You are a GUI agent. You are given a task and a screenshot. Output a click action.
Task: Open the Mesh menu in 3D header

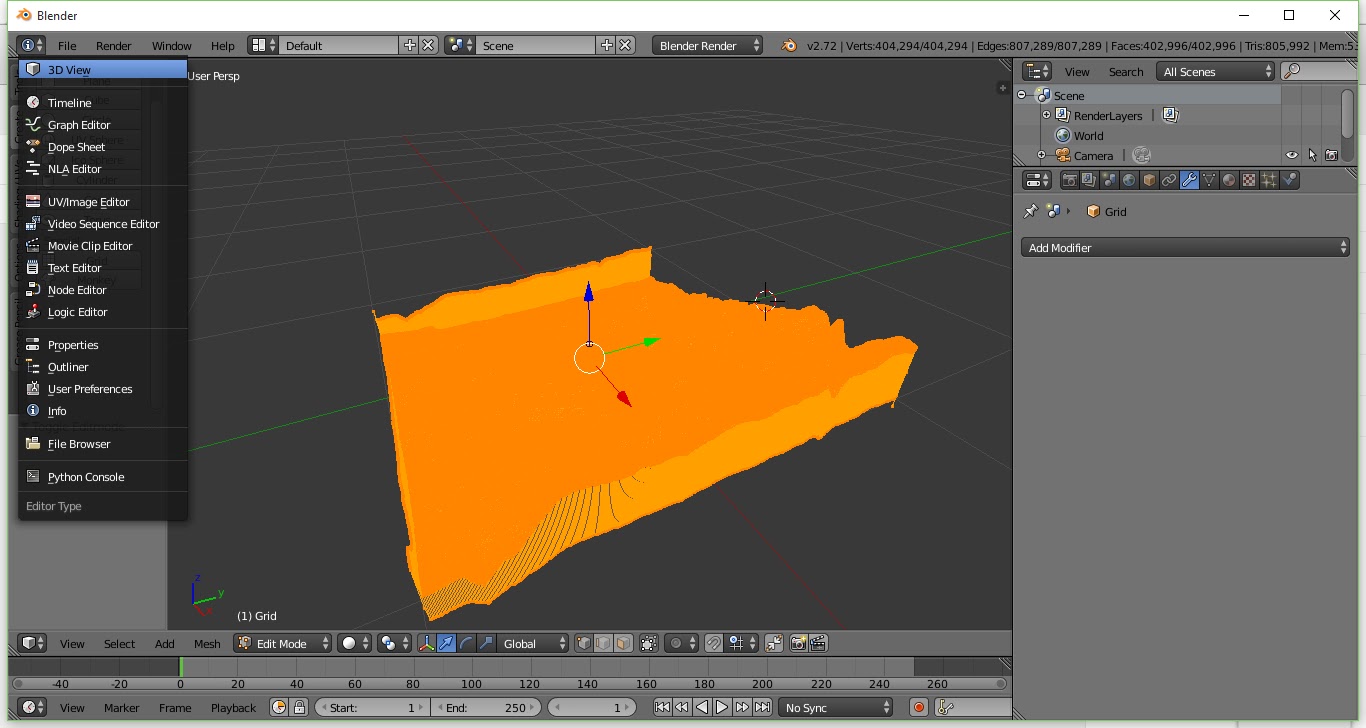click(207, 643)
